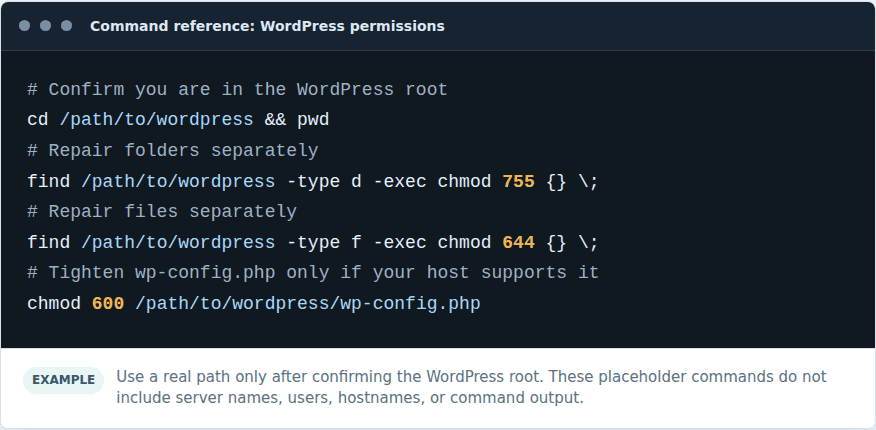Click the first window dot in title bar
Viewport: 876px width, 430px height.
(x=25, y=26)
